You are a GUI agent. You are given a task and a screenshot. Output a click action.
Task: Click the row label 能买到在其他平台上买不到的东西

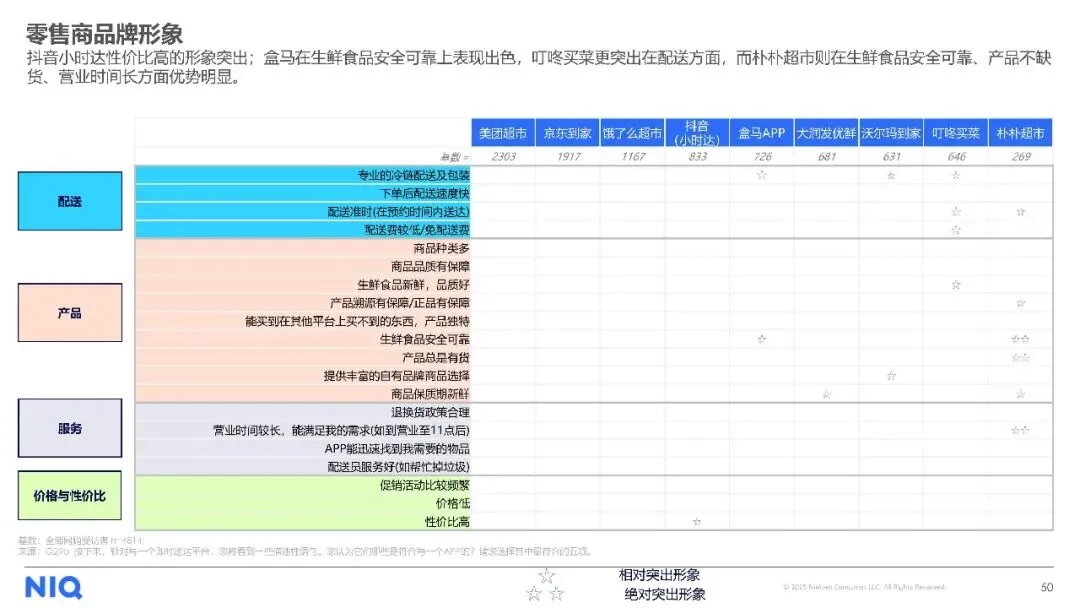[x=357, y=321]
